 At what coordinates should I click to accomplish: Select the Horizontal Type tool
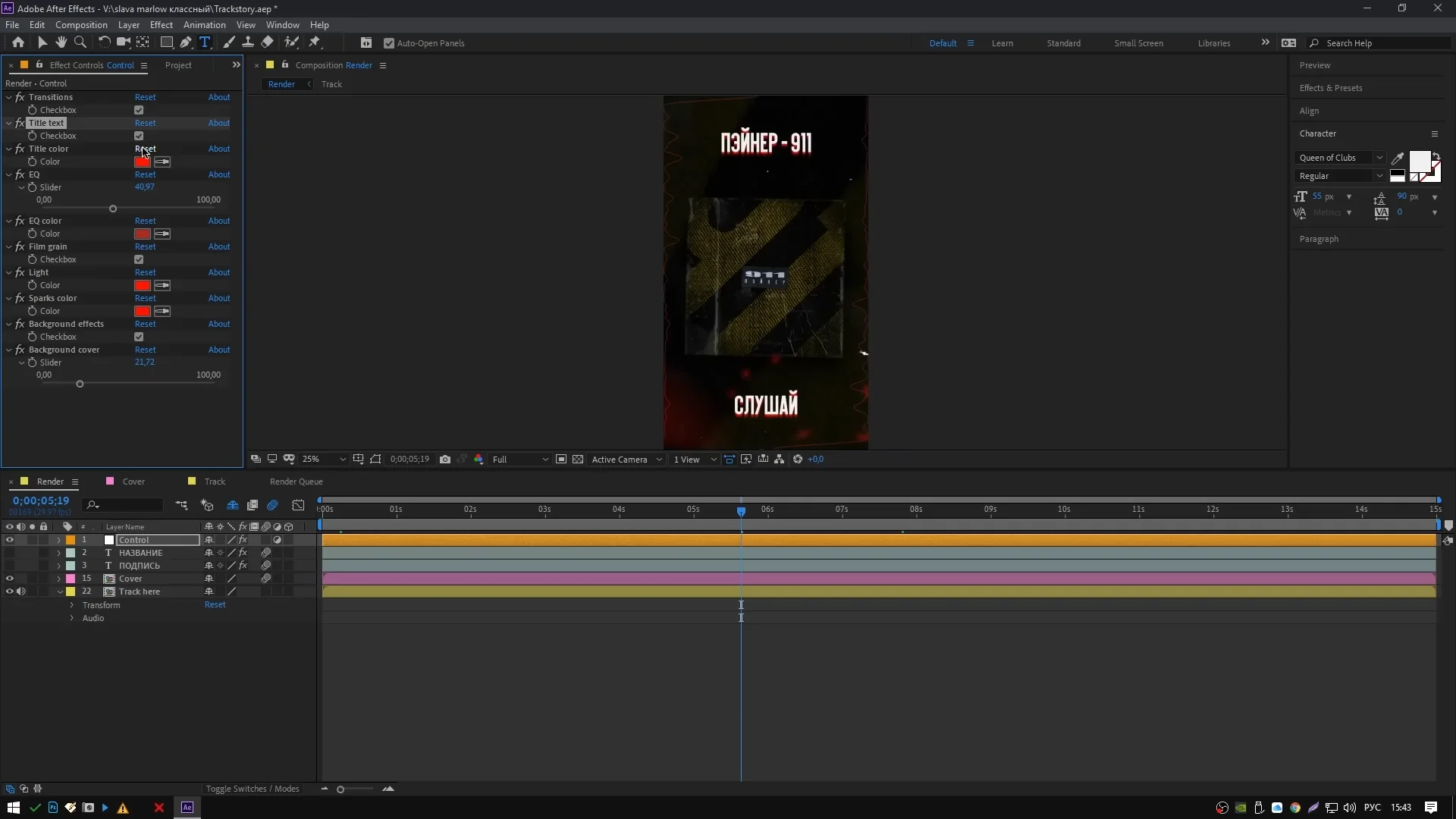[205, 42]
